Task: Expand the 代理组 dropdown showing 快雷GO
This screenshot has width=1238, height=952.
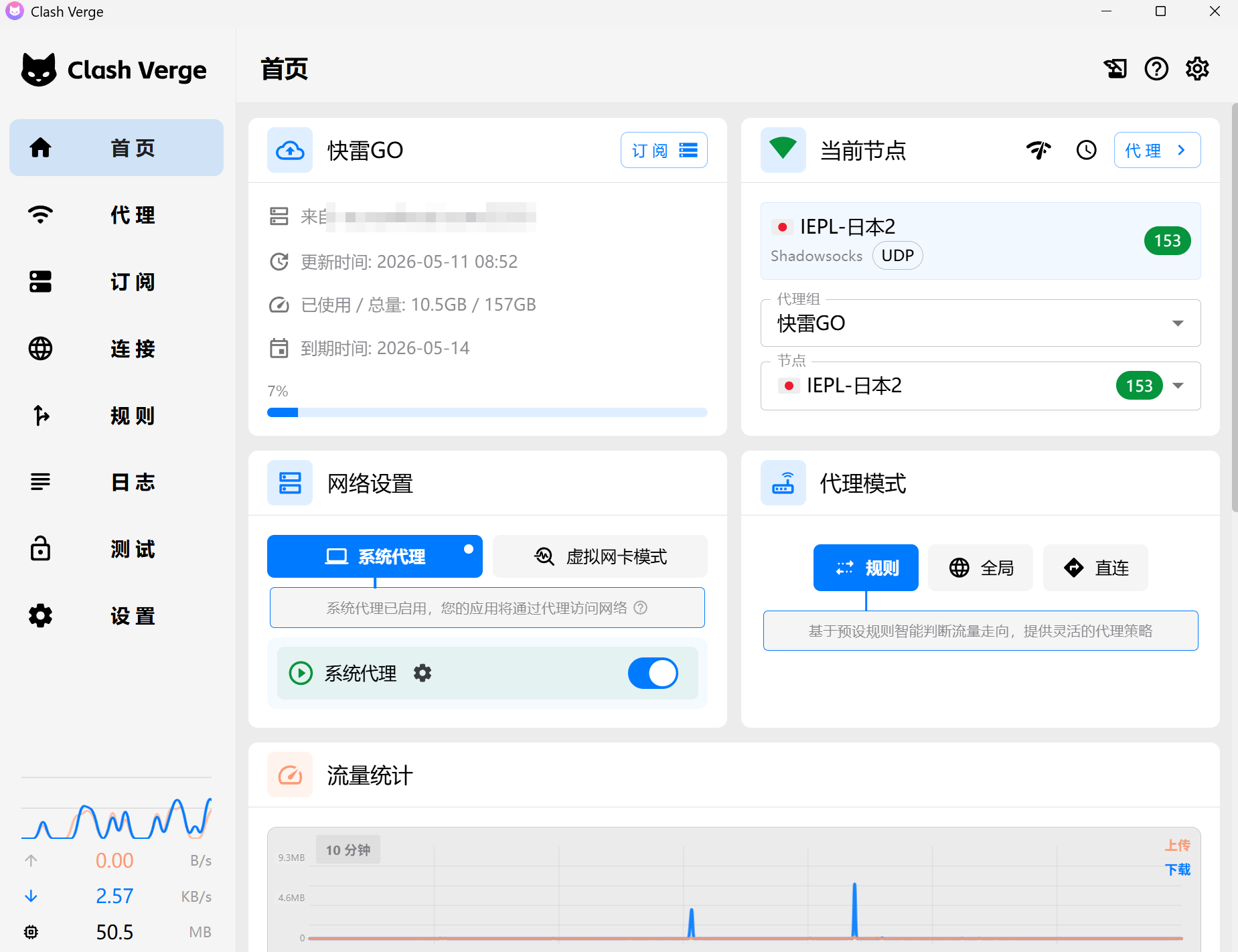Action: coord(981,323)
